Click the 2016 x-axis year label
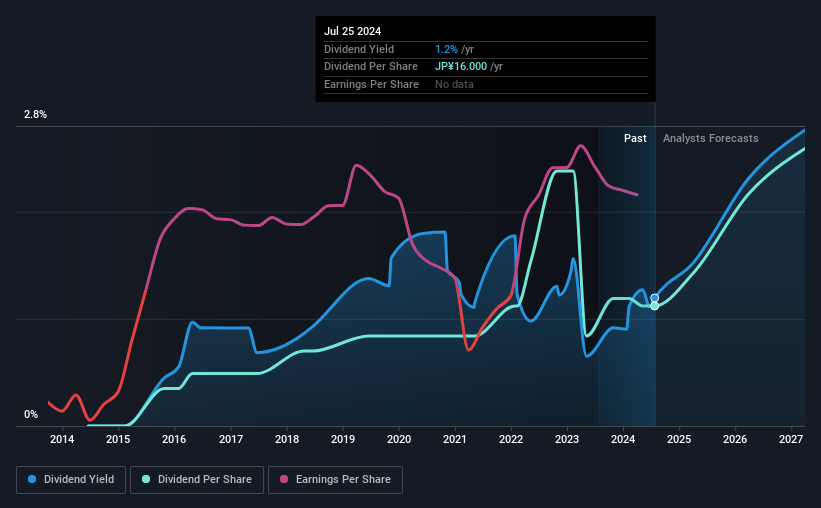This screenshot has width=821, height=508. tap(174, 439)
